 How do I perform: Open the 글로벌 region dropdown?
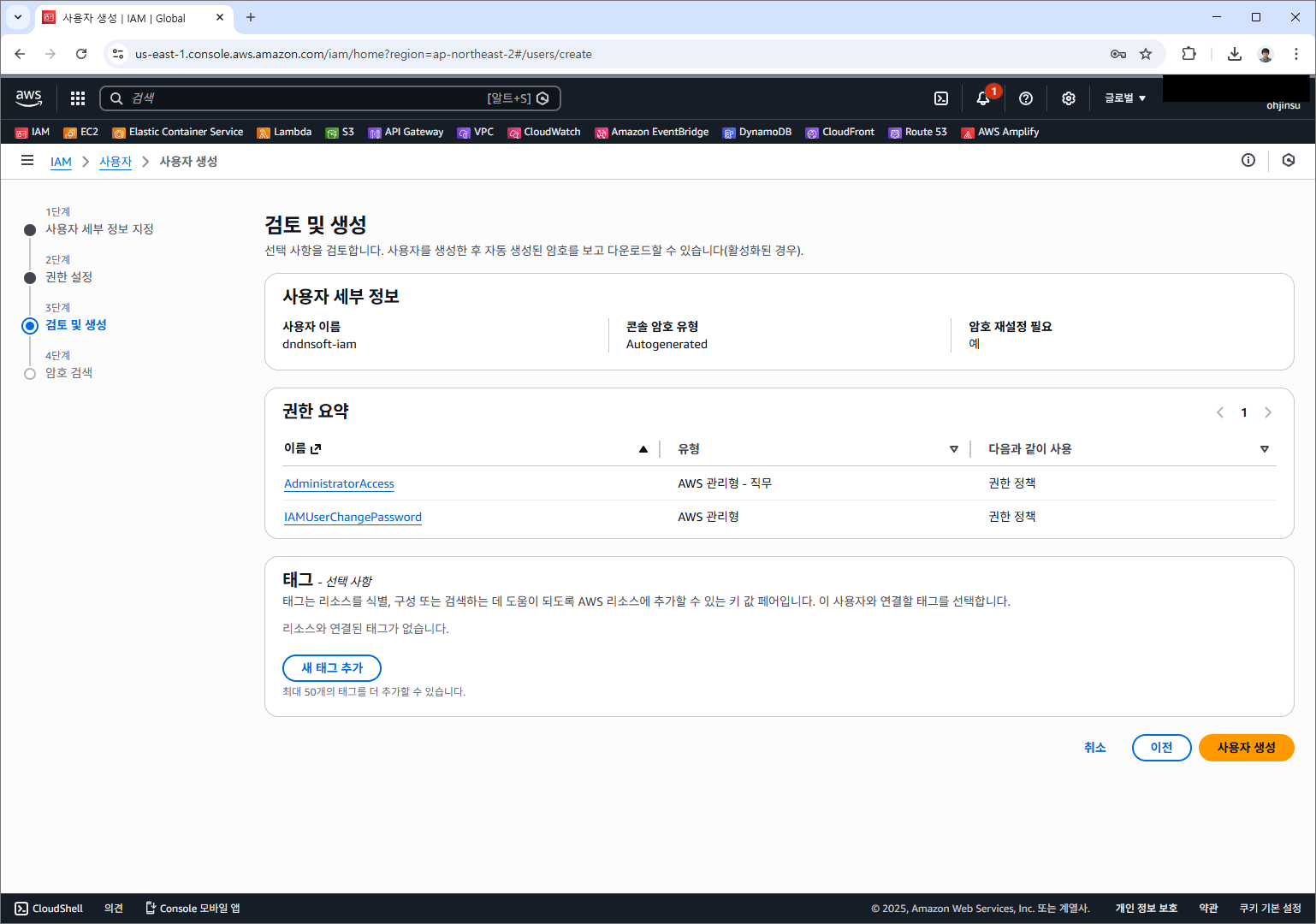(1123, 98)
